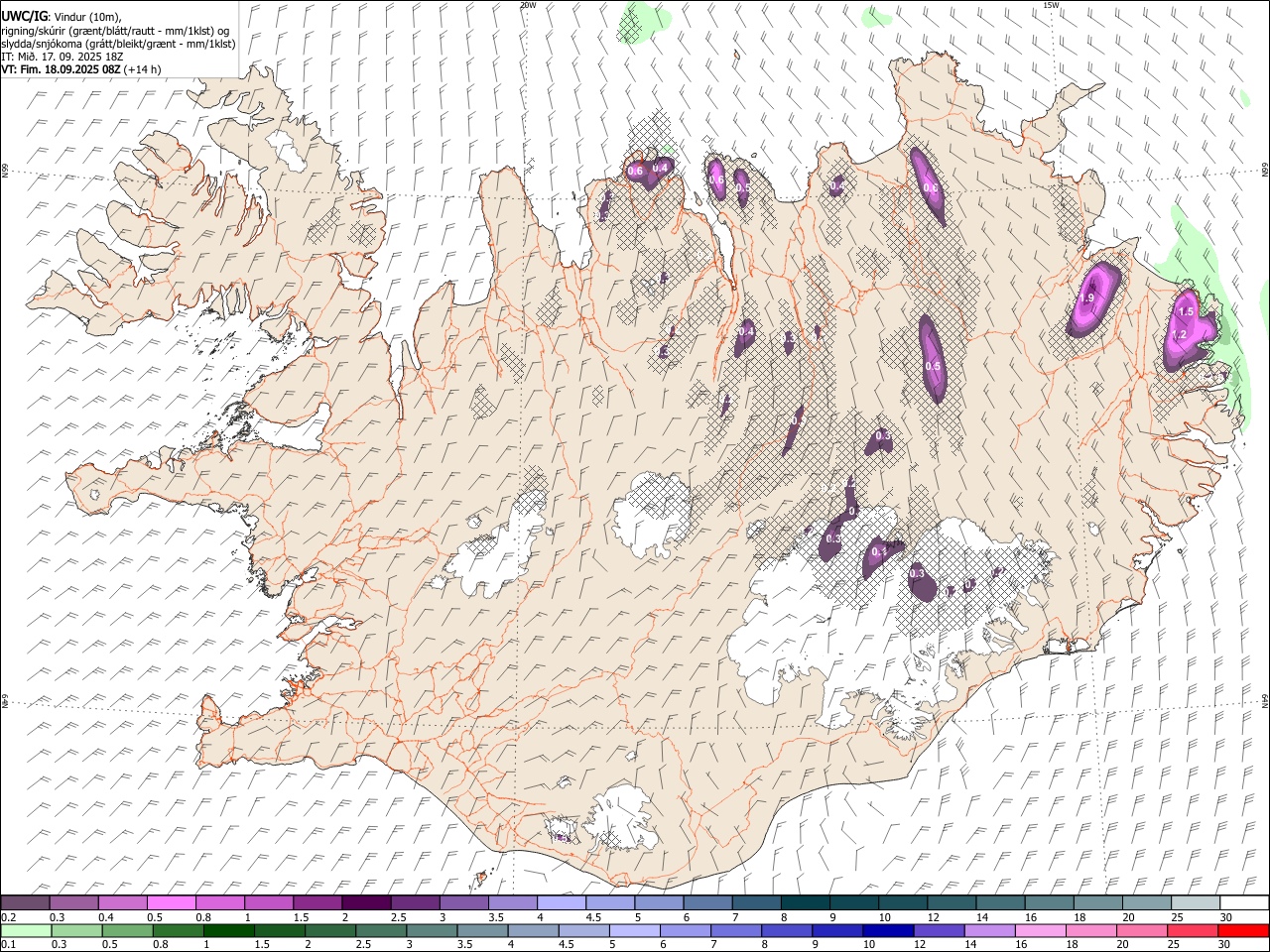
Task: Select the pink 0.8 snow legend swatch
Action: (219, 902)
